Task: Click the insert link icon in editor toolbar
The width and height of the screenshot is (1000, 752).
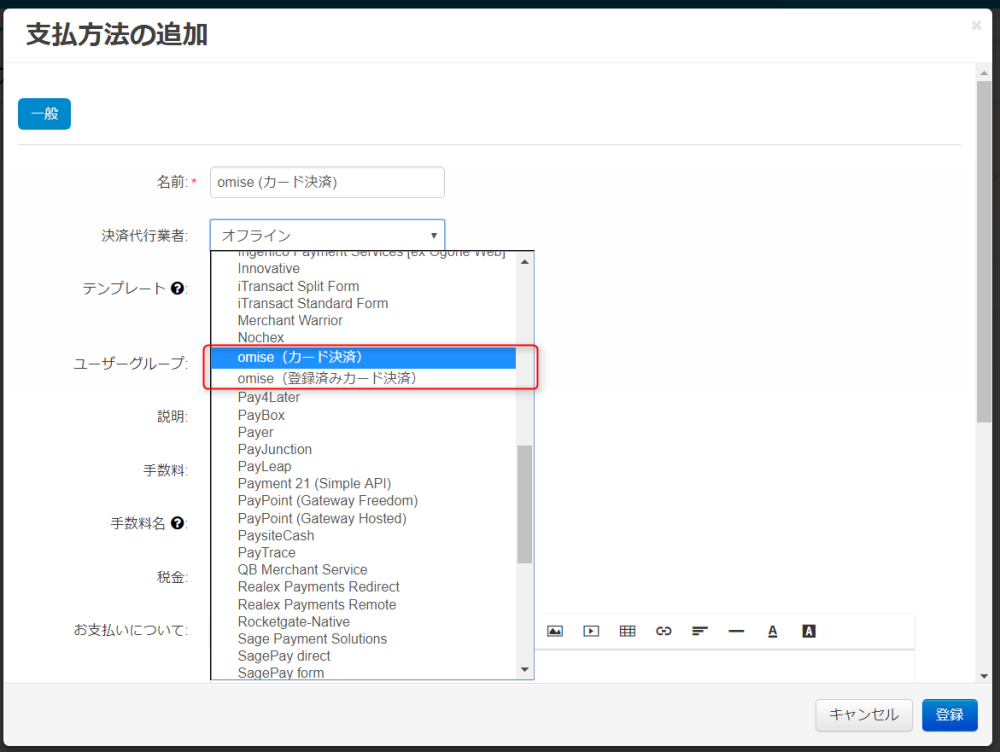Action: [x=664, y=631]
